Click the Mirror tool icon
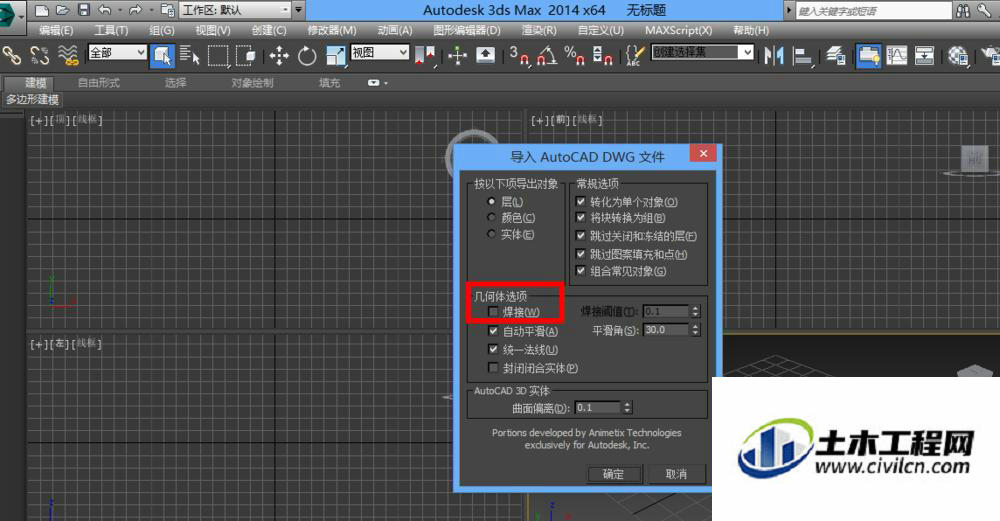Image resolution: width=1000 pixels, height=521 pixels. click(774, 56)
